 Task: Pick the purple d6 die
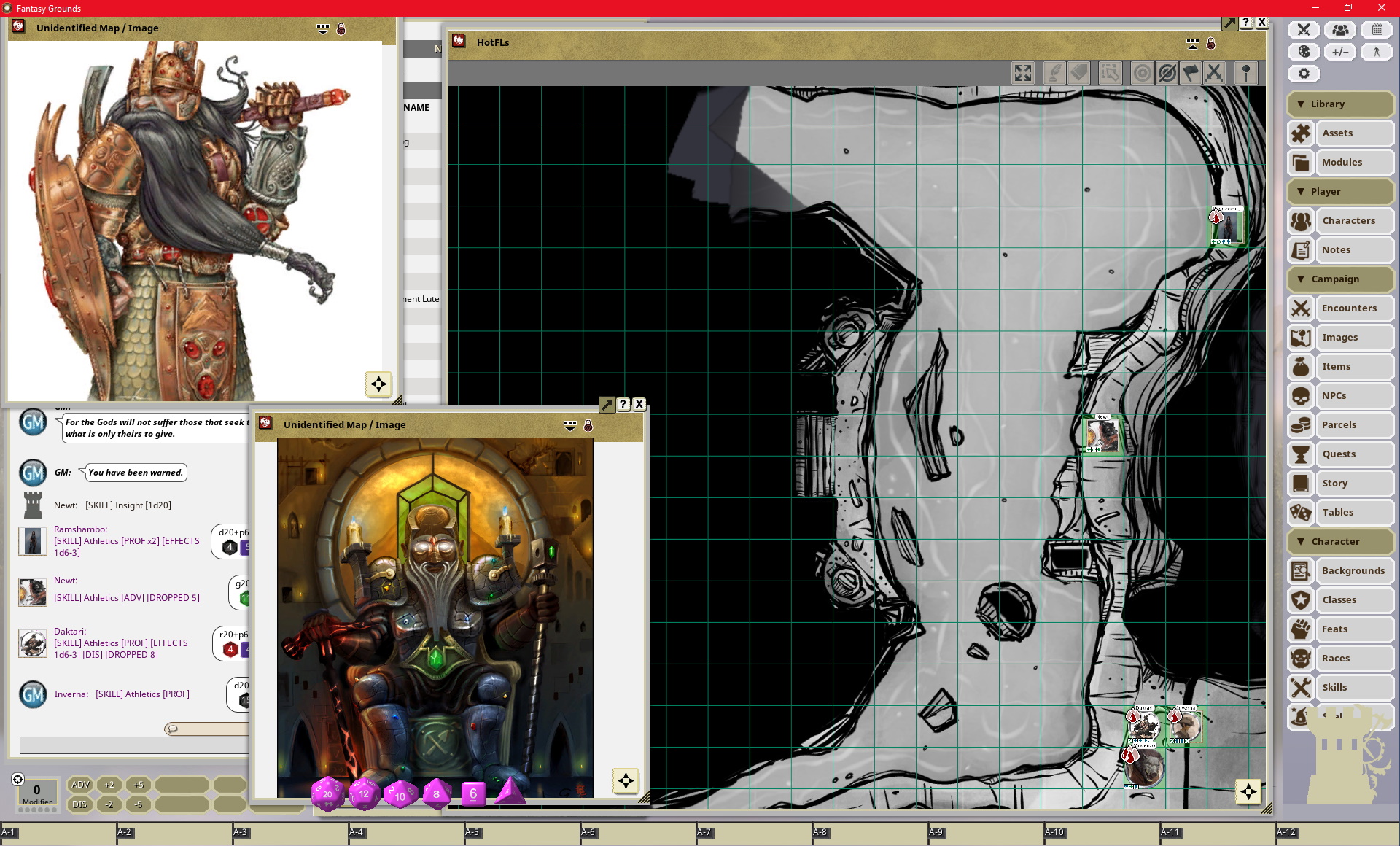coord(472,793)
